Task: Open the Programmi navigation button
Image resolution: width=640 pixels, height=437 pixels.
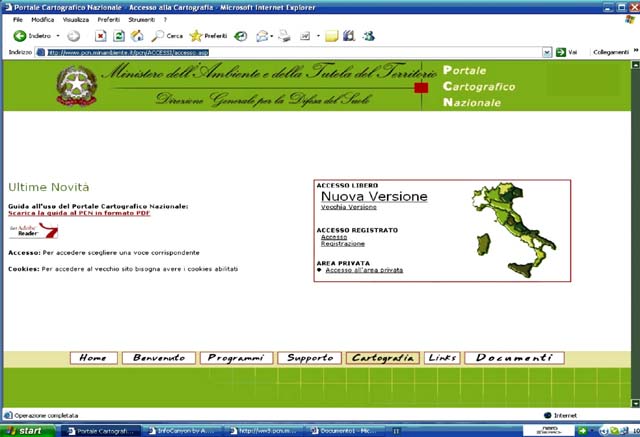Action: (236, 358)
